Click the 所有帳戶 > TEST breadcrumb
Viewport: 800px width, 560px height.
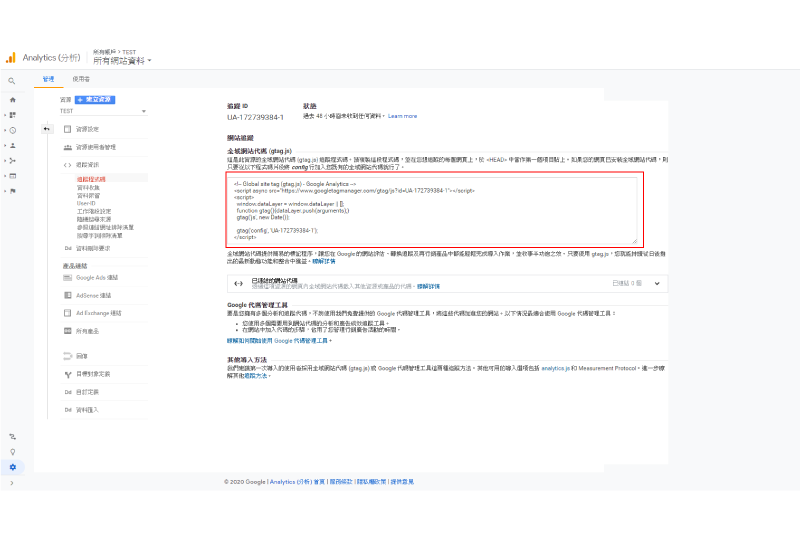(x=114, y=52)
